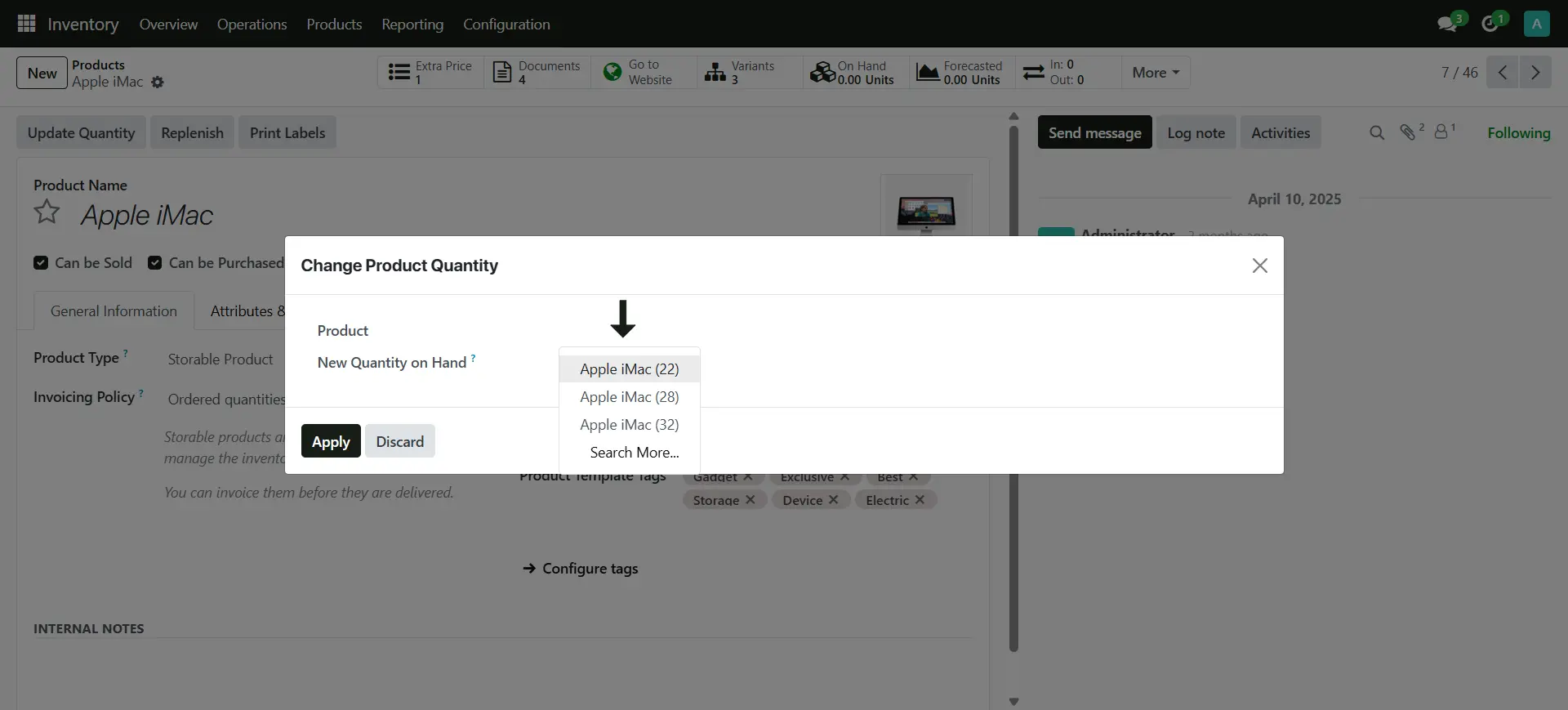Click the gear icon beside Apple iMac

(x=158, y=83)
